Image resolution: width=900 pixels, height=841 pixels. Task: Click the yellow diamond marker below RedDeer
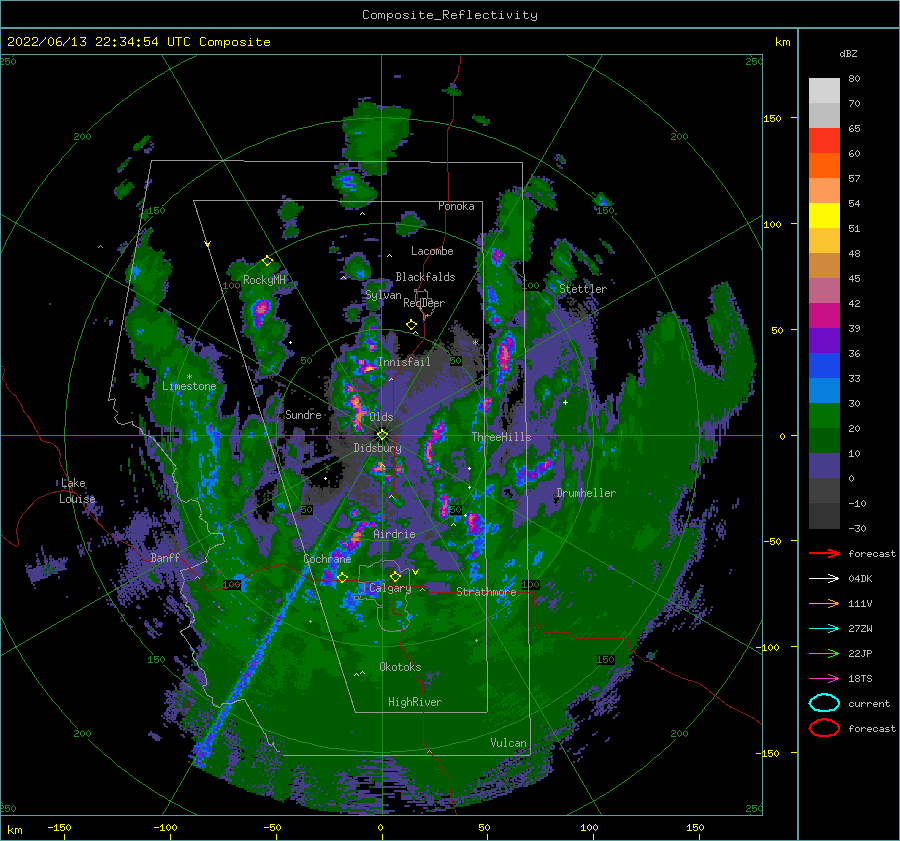tap(411, 325)
